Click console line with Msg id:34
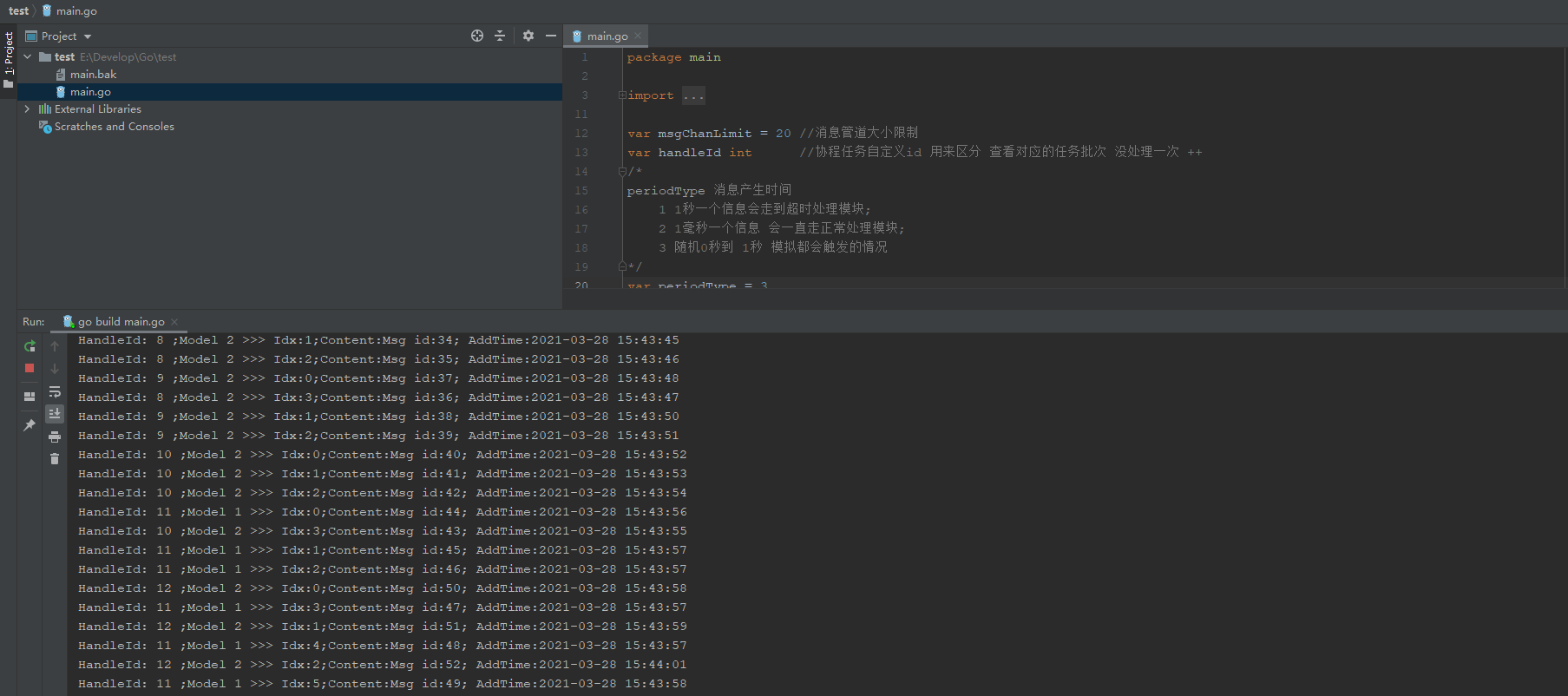 click(x=378, y=340)
